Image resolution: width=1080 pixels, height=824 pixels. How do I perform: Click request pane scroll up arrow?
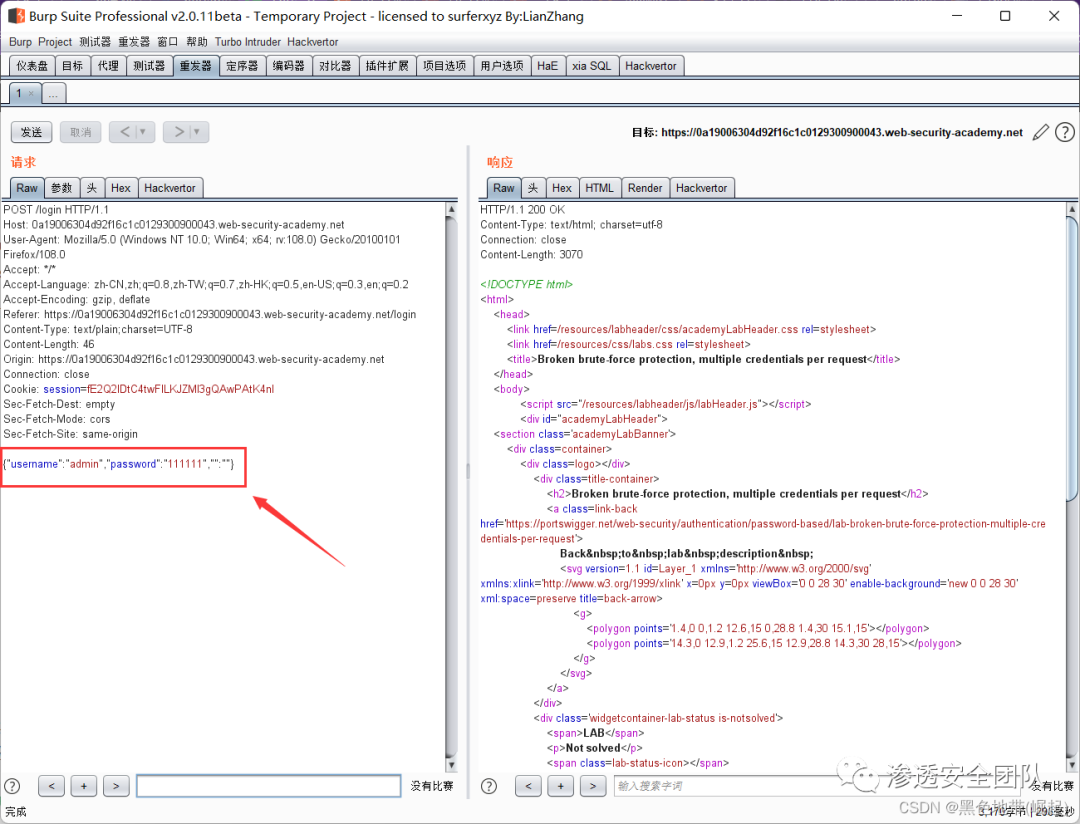[x=452, y=209]
